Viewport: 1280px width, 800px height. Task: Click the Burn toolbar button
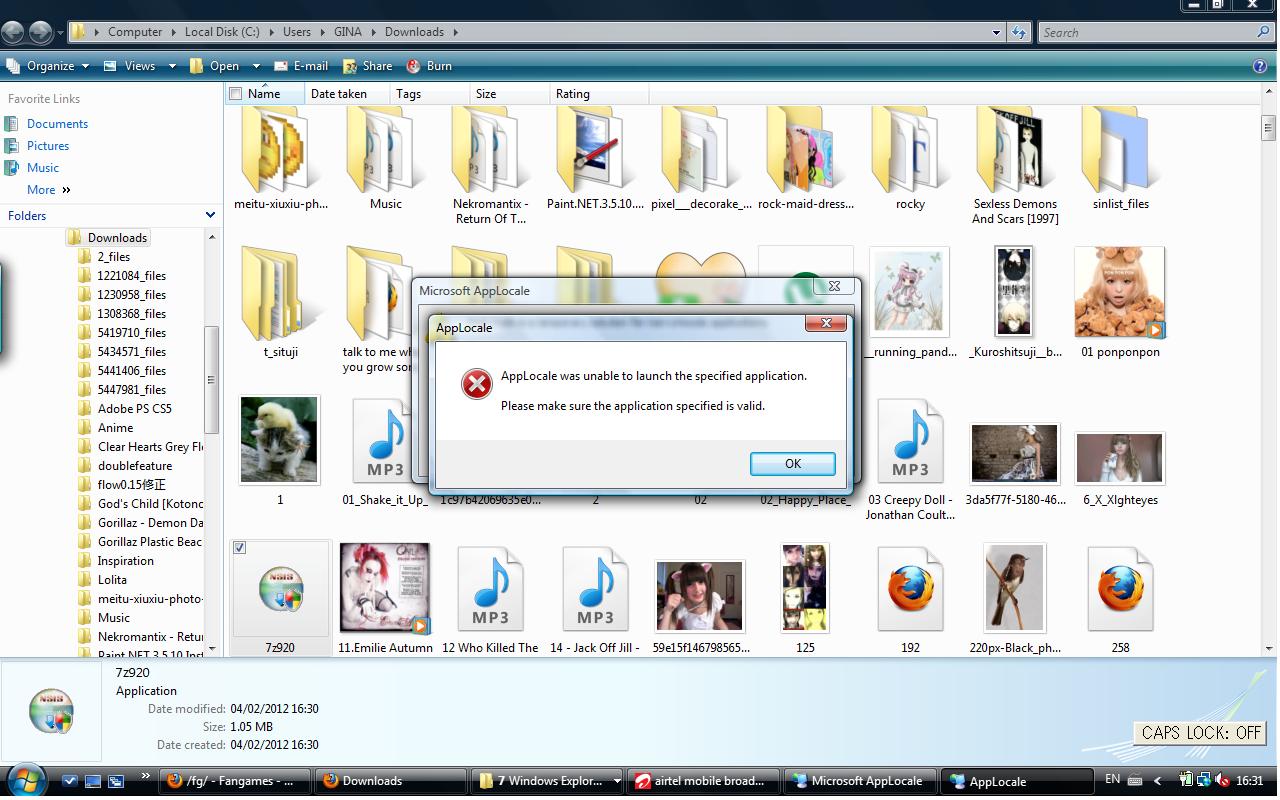pyautogui.click(x=429, y=66)
